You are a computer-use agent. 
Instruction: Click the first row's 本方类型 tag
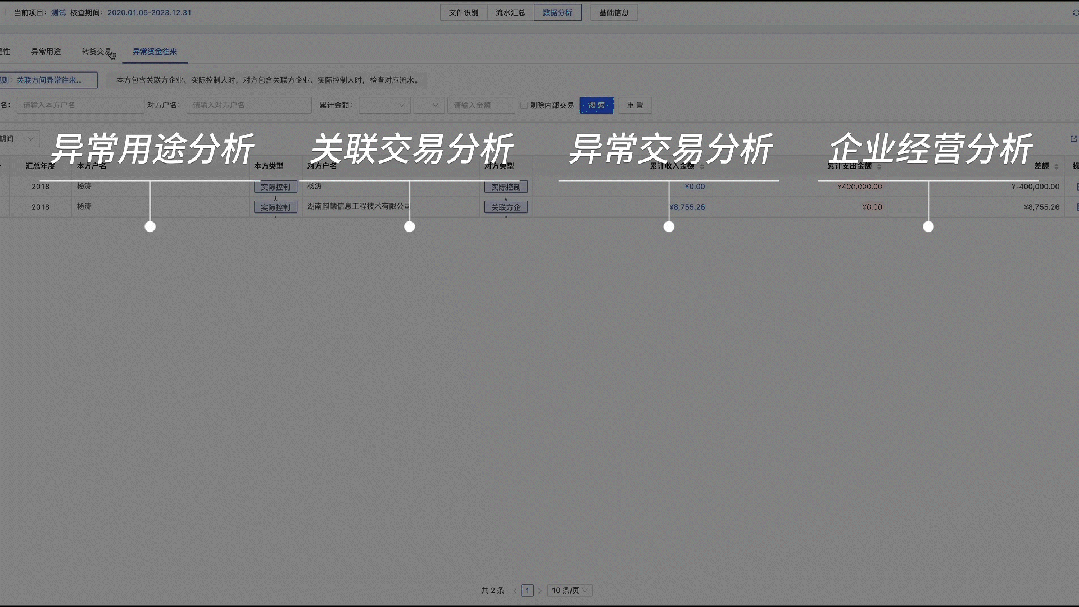click(x=275, y=187)
